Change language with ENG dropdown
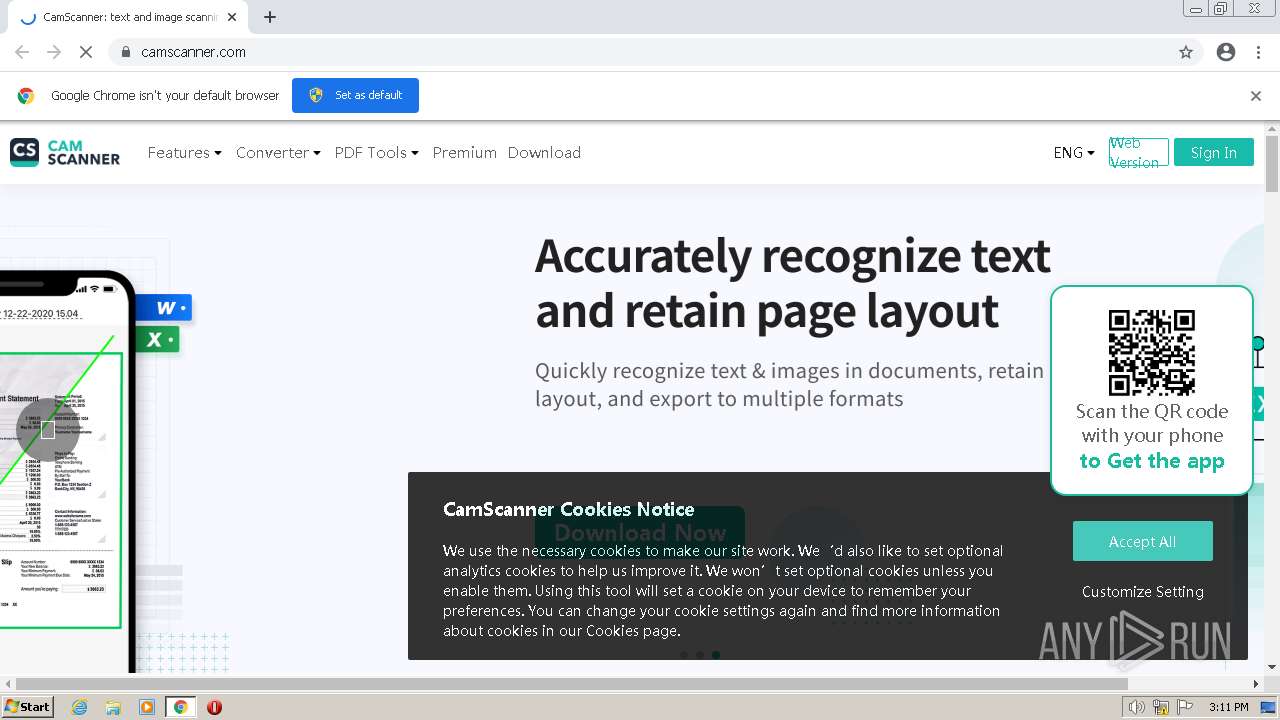Screen dimensions: 1280x720 (x=1074, y=152)
